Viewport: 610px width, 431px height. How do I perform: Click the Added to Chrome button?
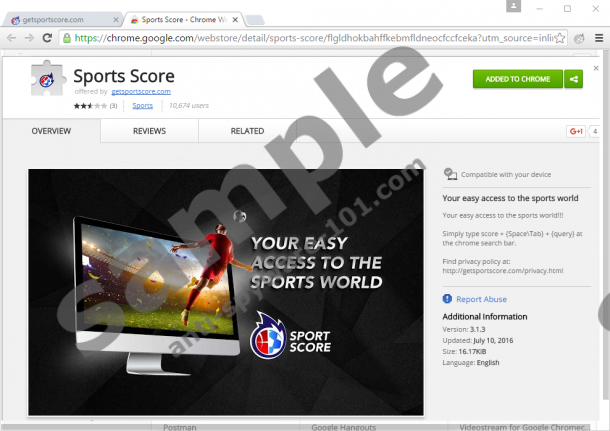pyautogui.click(x=517, y=79)
